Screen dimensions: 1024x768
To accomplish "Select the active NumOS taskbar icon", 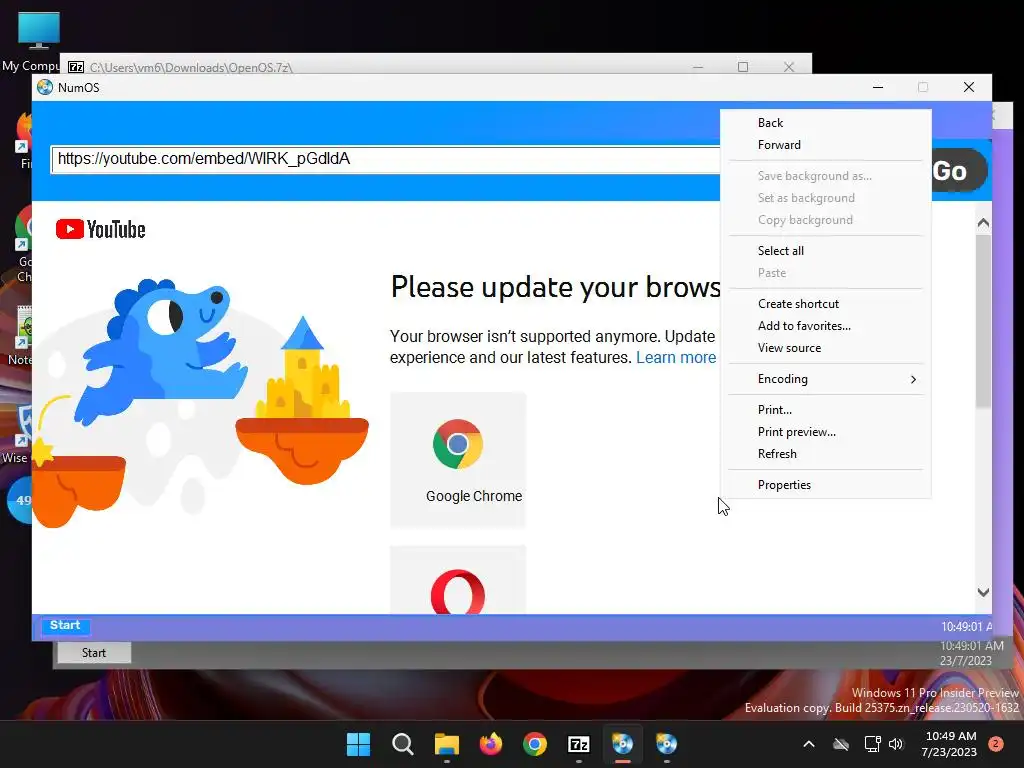I will [x=622, y=744].
